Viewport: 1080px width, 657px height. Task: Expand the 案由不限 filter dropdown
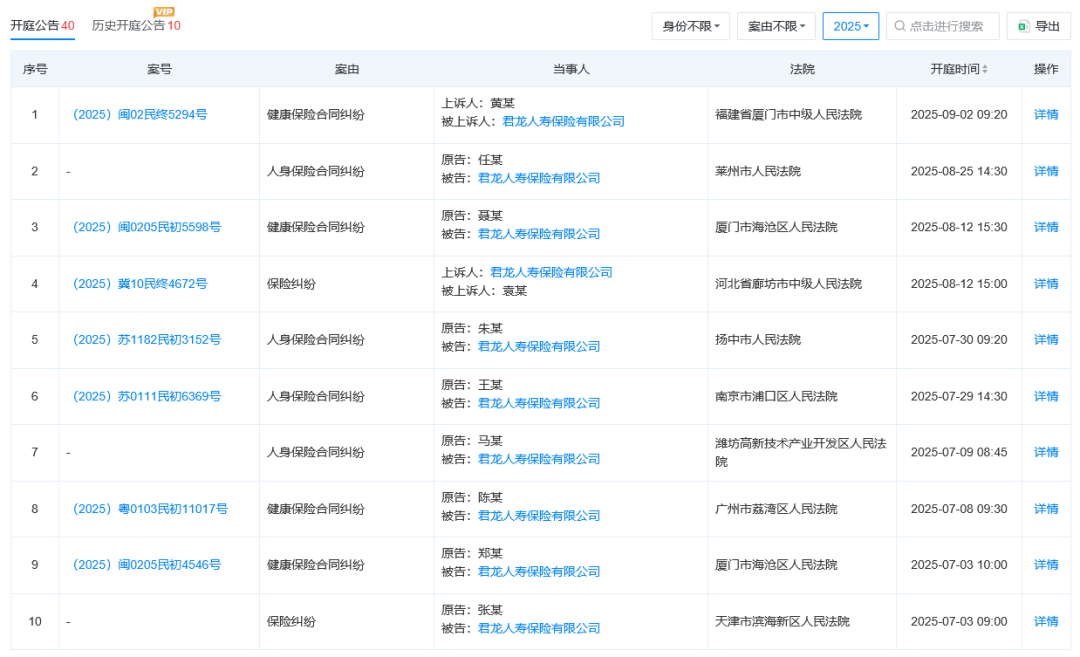pyautogui.click(x=777, y=26)
